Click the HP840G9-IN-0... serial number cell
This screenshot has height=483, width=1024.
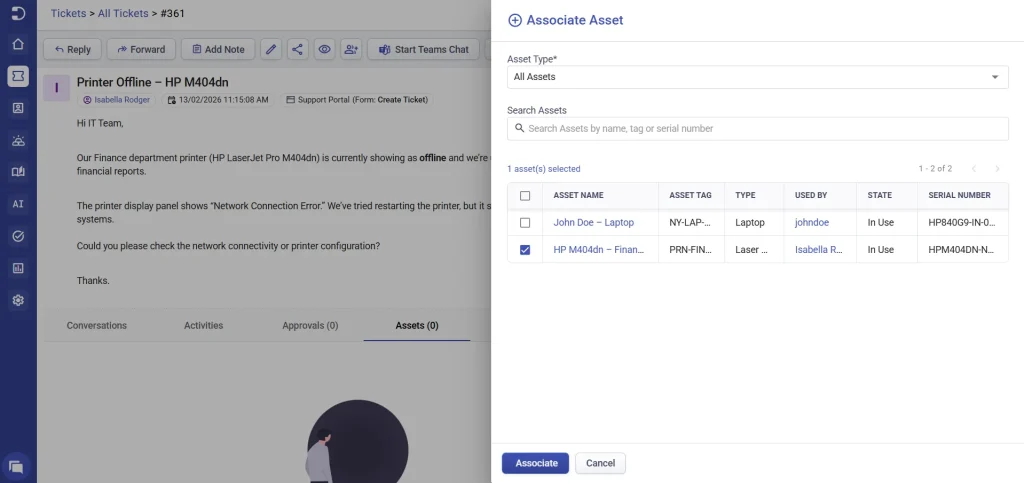coord(962,223)
